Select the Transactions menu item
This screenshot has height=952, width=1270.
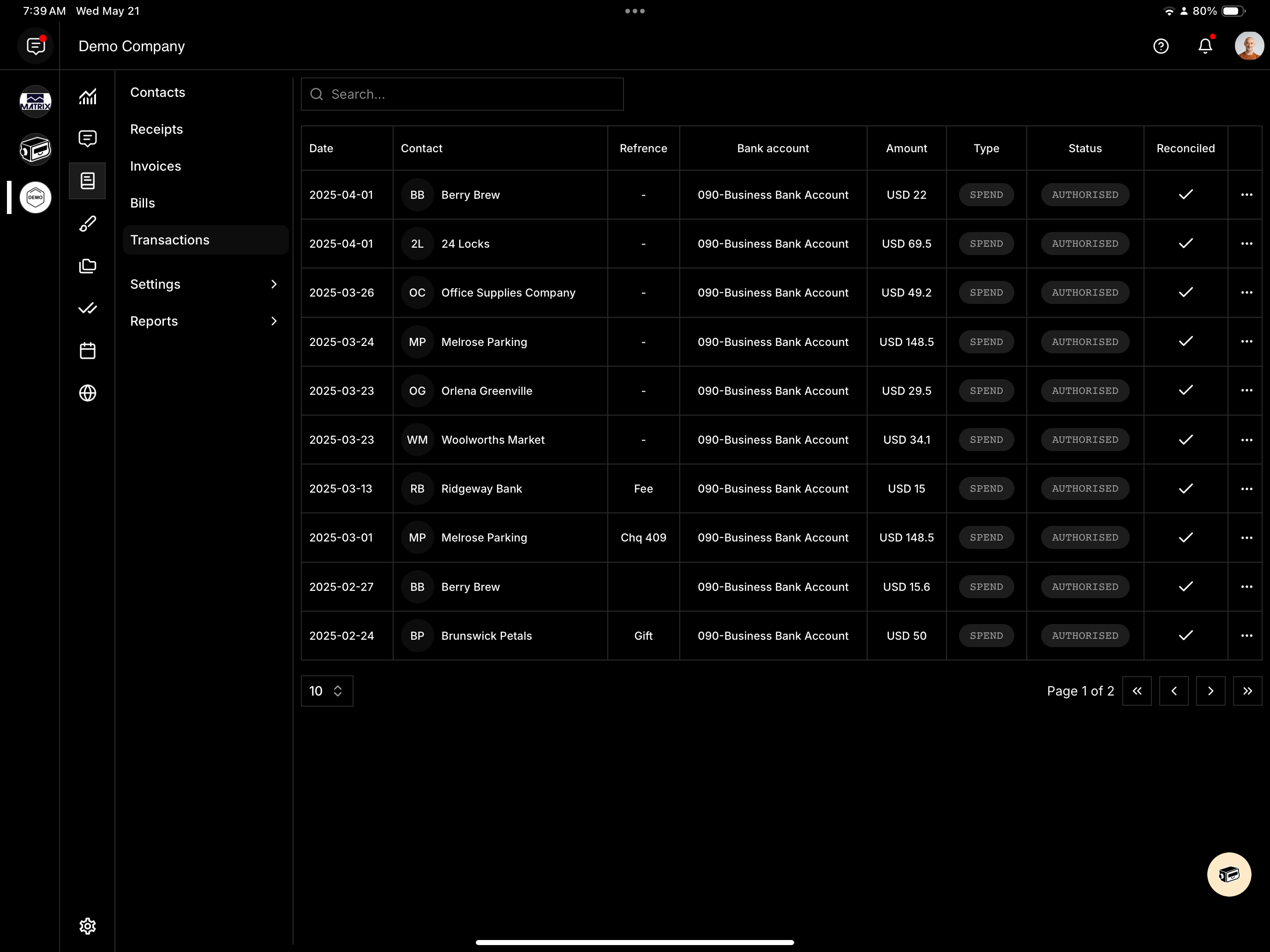point(205,240)
